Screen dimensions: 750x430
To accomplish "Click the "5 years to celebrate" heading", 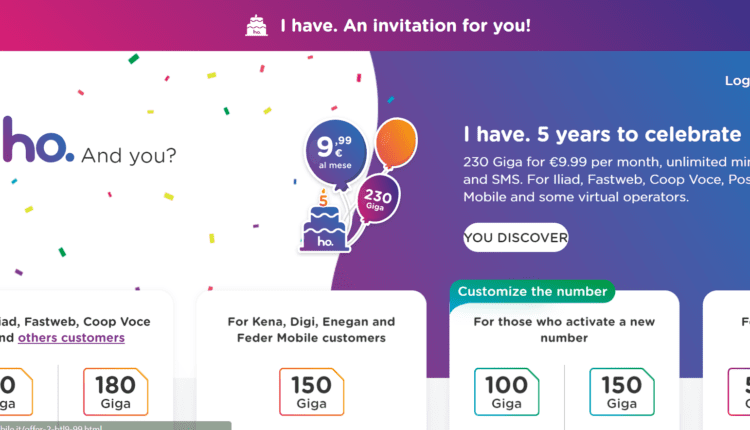I will click(603, 135).
